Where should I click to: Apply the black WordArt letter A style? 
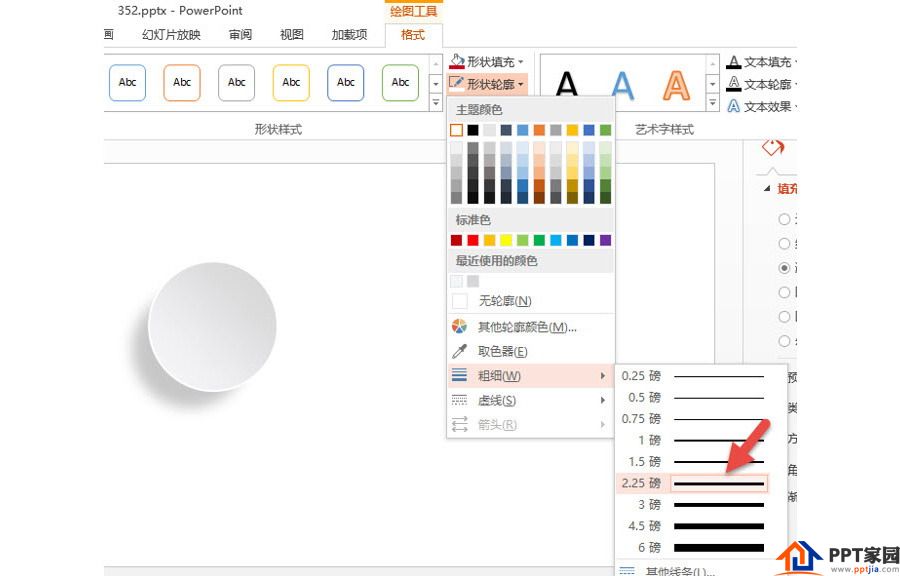pyautogui.click(x=567, y=84)
